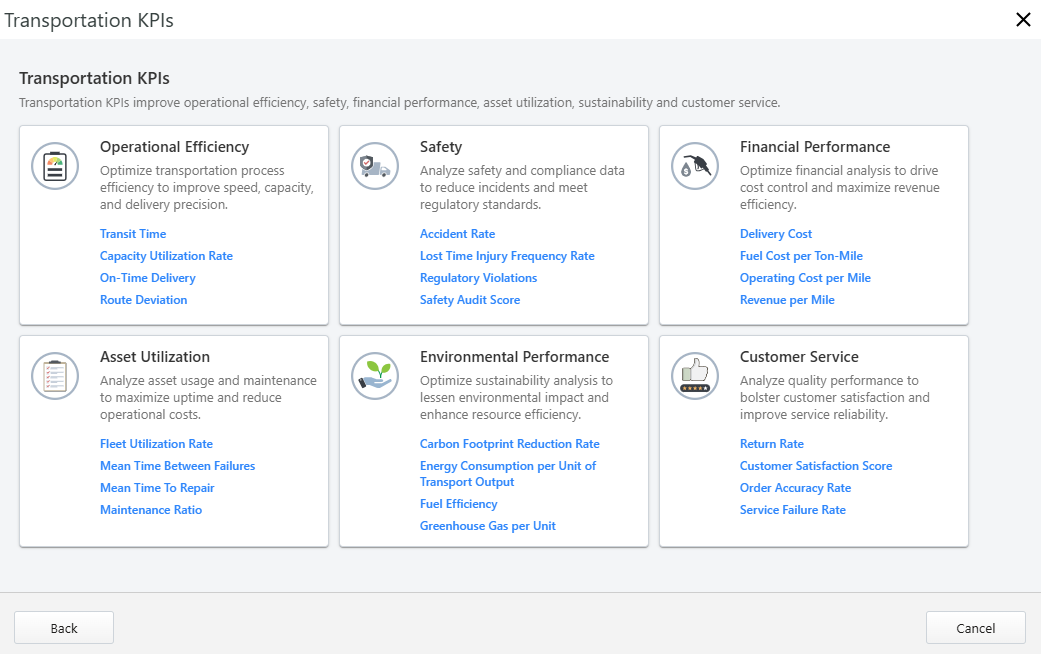The image size is (1041, 654).
Task: Click the Operational Efficiency clipboard gauge icon
Action: pos(55,166)
